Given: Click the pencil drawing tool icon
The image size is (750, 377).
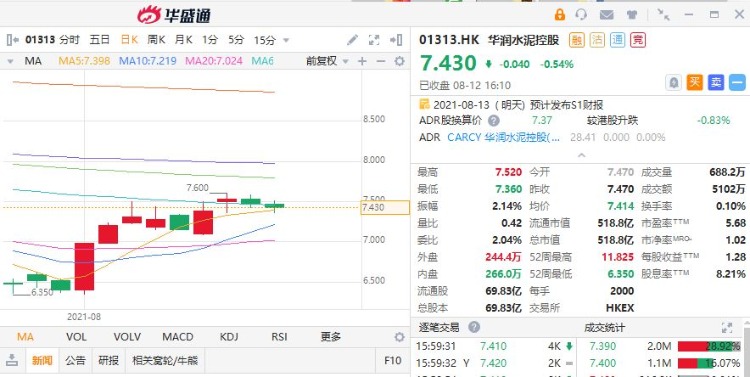Looking at the screenshot, I should coord(353,40).
